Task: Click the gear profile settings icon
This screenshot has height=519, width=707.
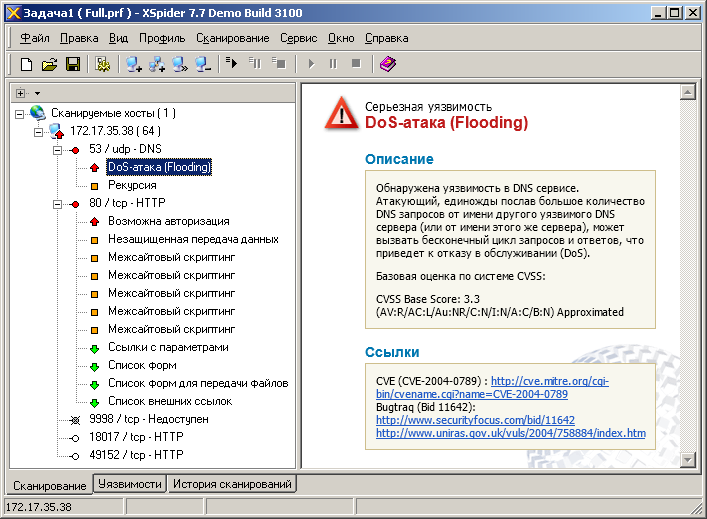Action: pyautogui.click(x=102, y=64)
